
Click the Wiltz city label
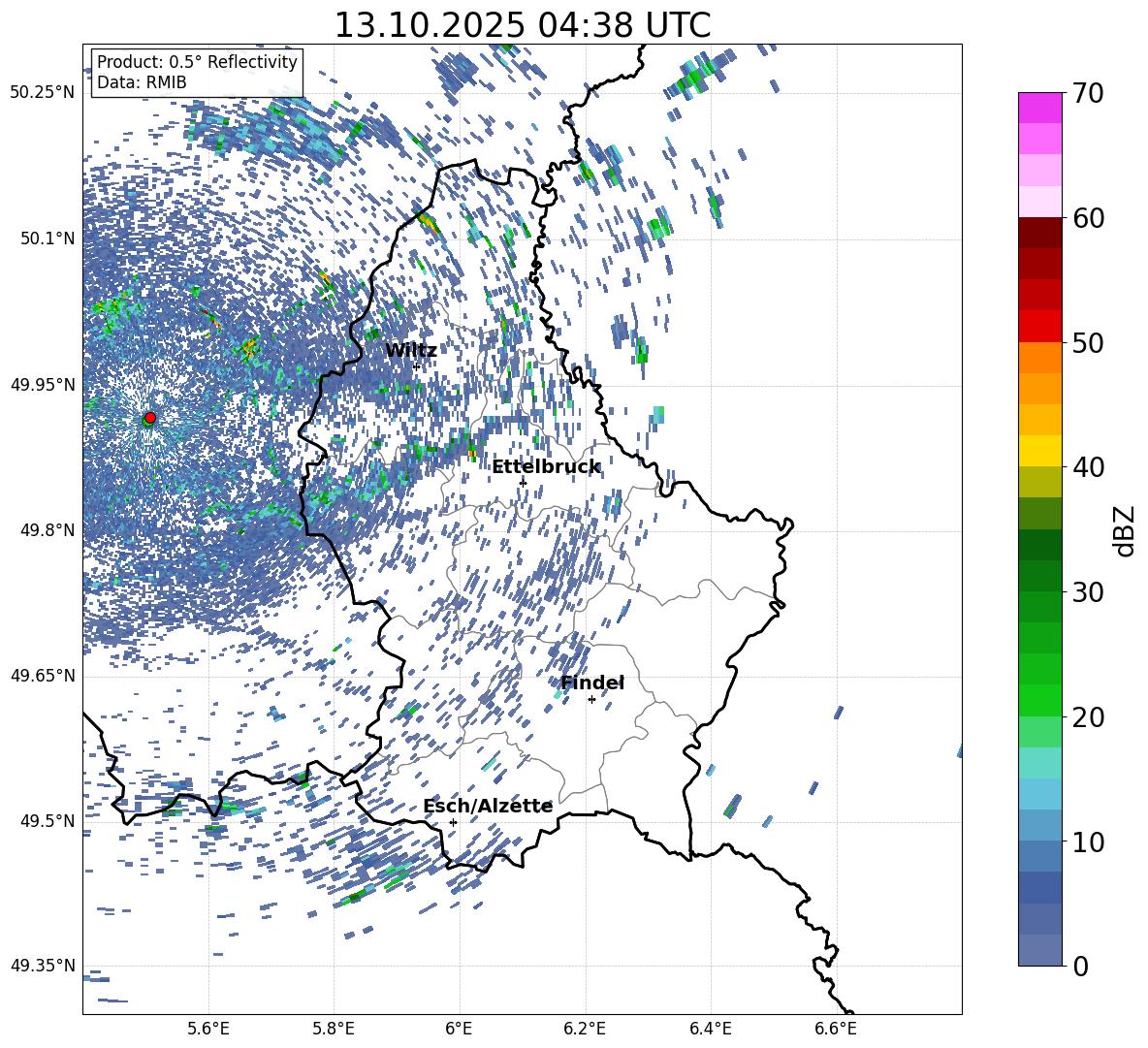tap(411, 351)
